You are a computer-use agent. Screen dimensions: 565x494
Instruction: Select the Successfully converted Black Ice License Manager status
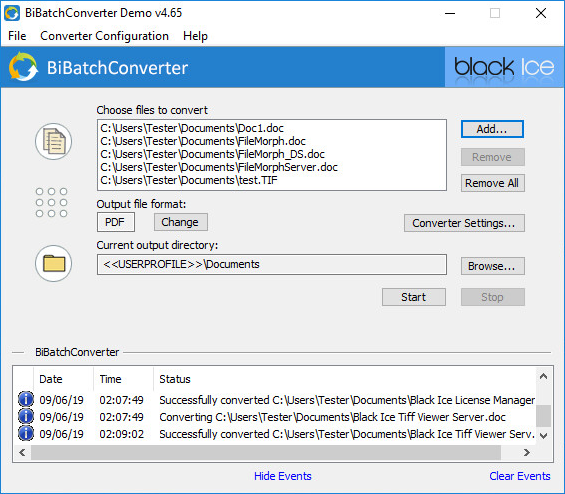tap(347, 400)
